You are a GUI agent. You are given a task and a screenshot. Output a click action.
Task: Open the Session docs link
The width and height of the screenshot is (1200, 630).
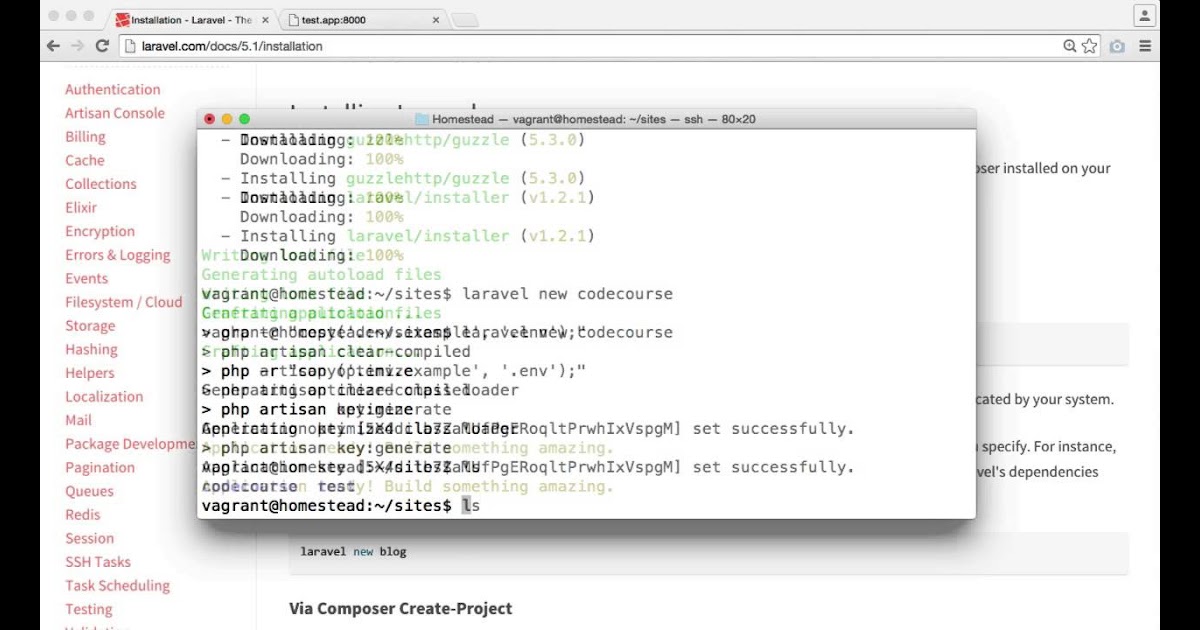90,539
